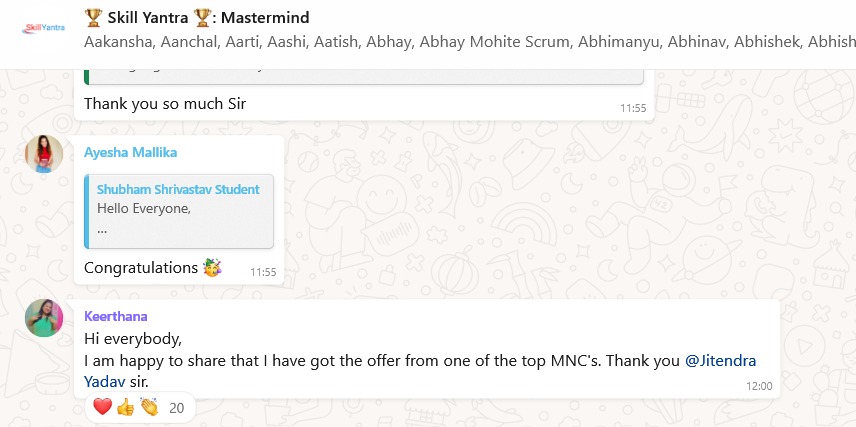Click the party face emoji after Congratulations
This screenshot has width=856, height=427.
click(x=212, y=267)
